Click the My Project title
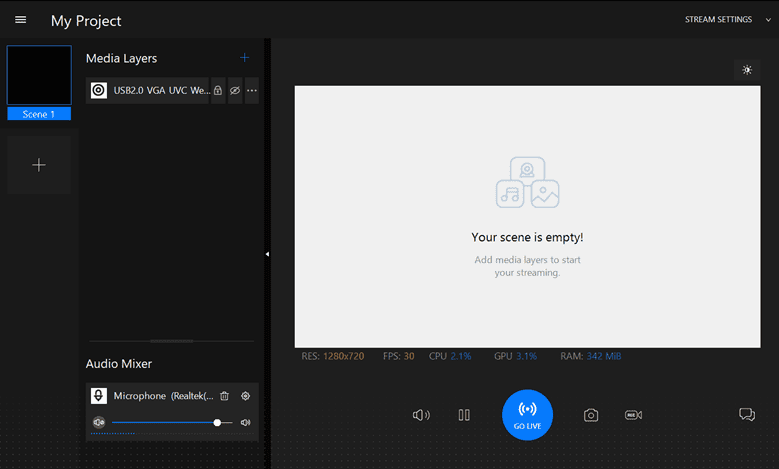 pos(86,21)
